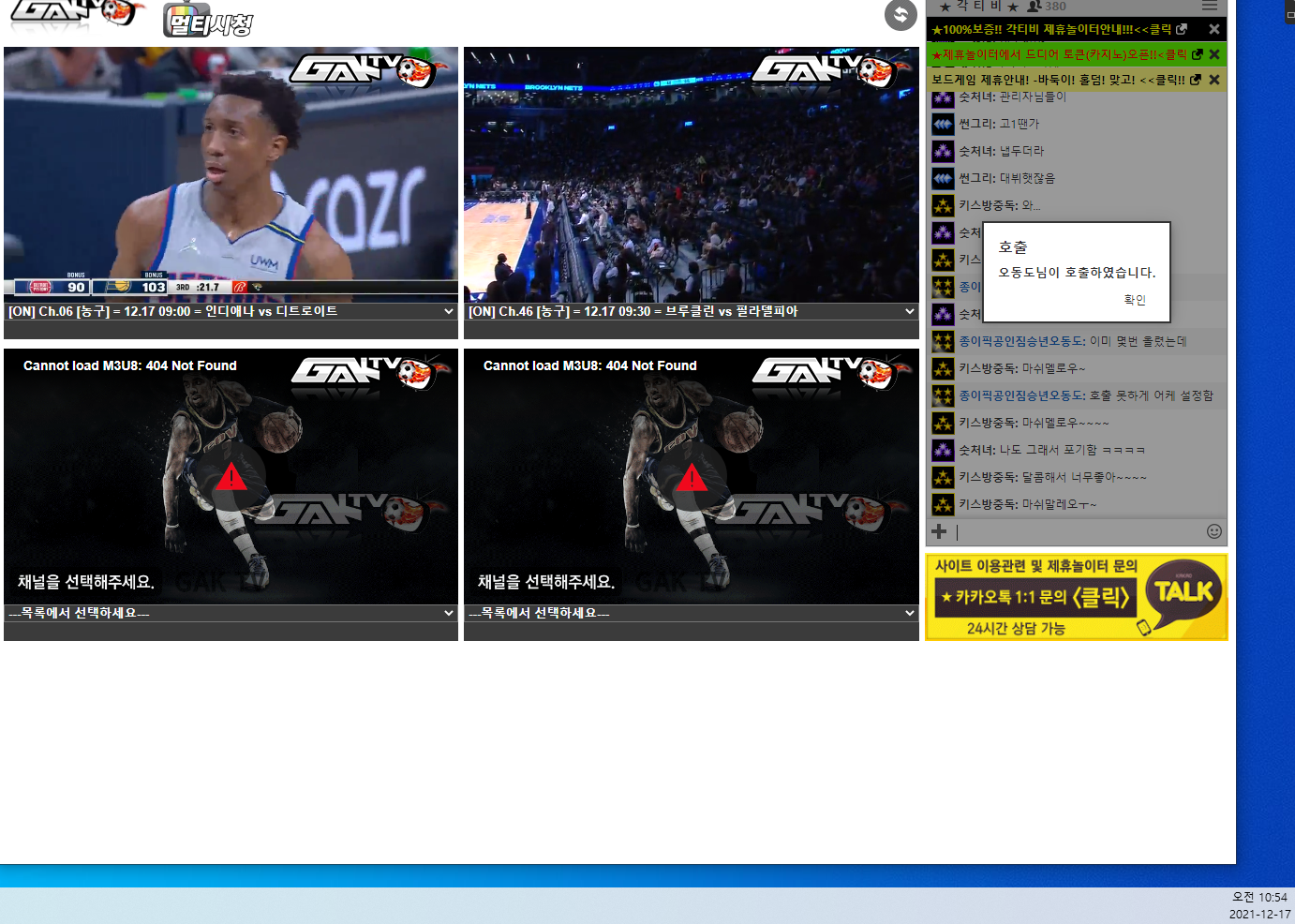This screenshot has height=924, width=1295.
Task: Click the warning icon in bottom-right player
Action: click(x=692, y=477)
